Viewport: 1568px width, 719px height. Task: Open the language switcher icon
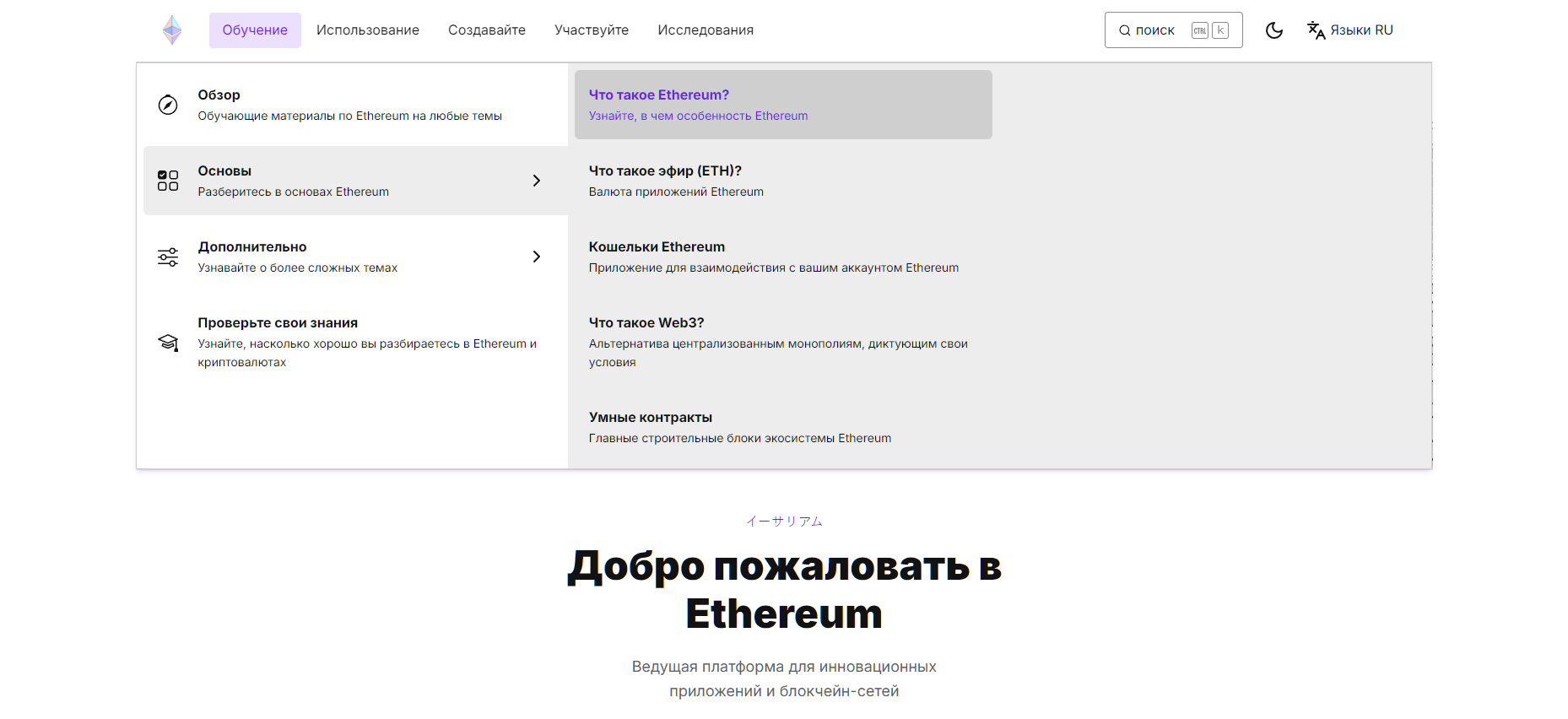(x=1317, y=30)
